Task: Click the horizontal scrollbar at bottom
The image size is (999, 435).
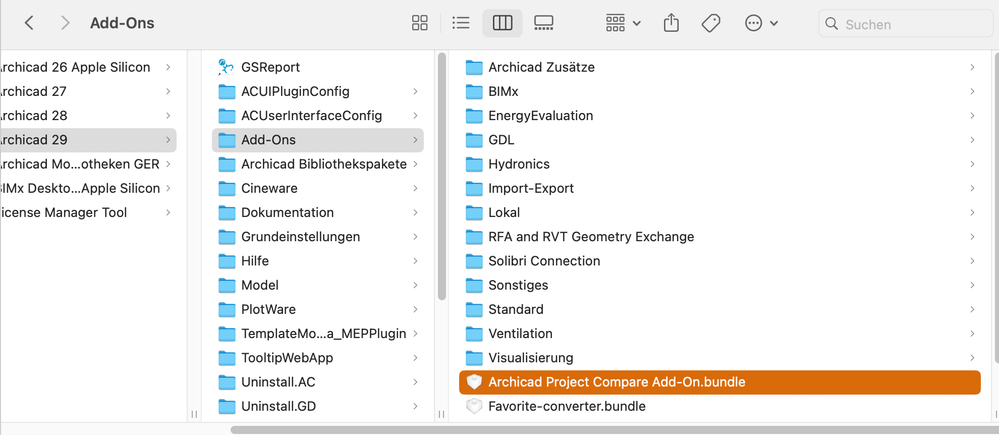Action: (600, 430)
